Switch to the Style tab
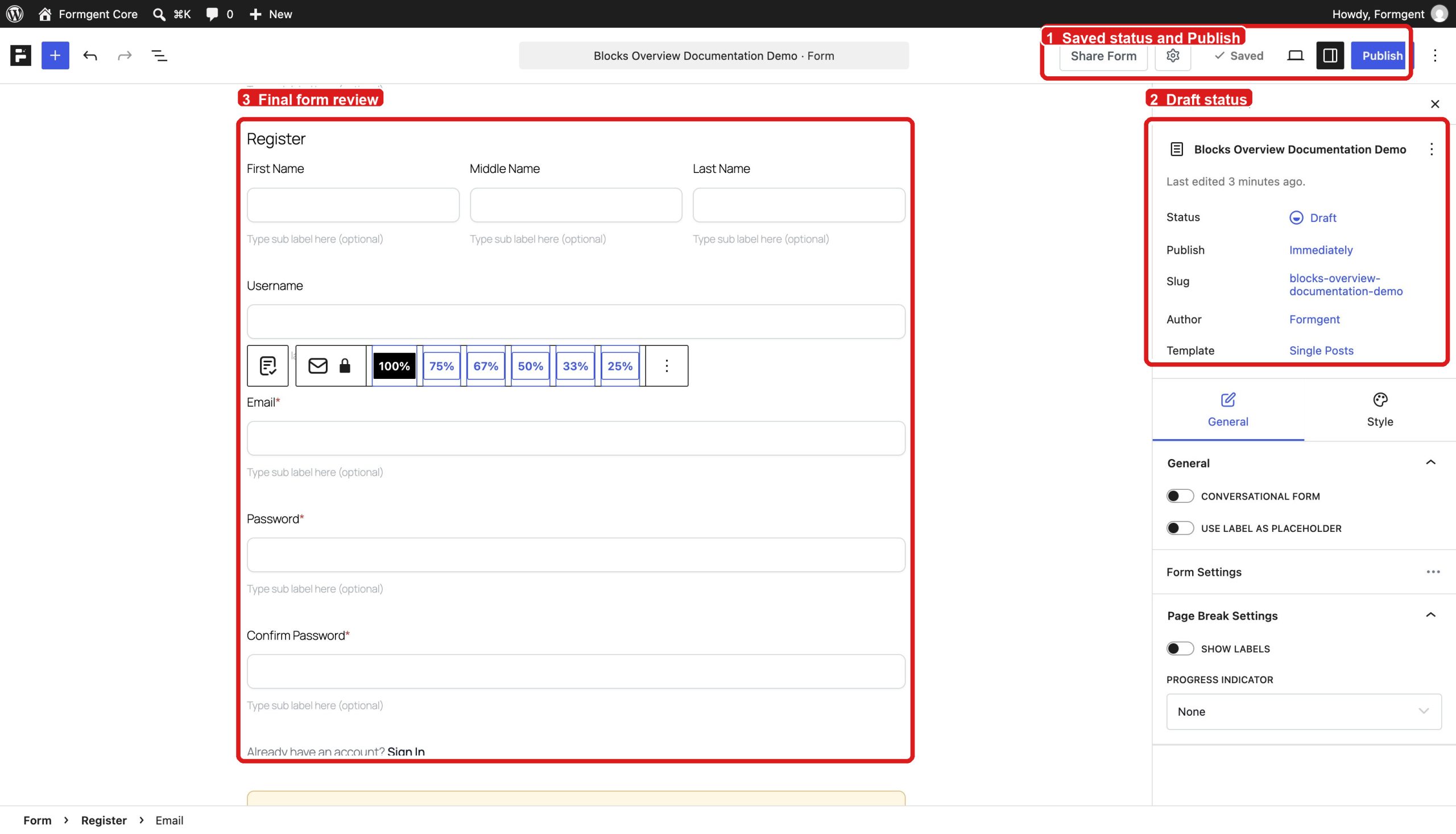The height and width of the screenshot is (834, 1456). click(1380, 410)
